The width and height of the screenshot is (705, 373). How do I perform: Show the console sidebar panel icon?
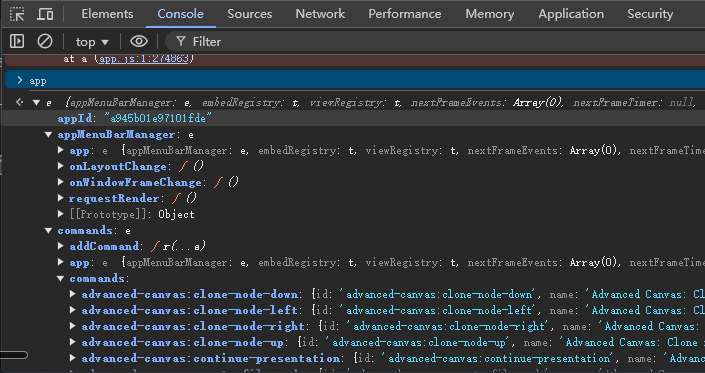point(17,41)
